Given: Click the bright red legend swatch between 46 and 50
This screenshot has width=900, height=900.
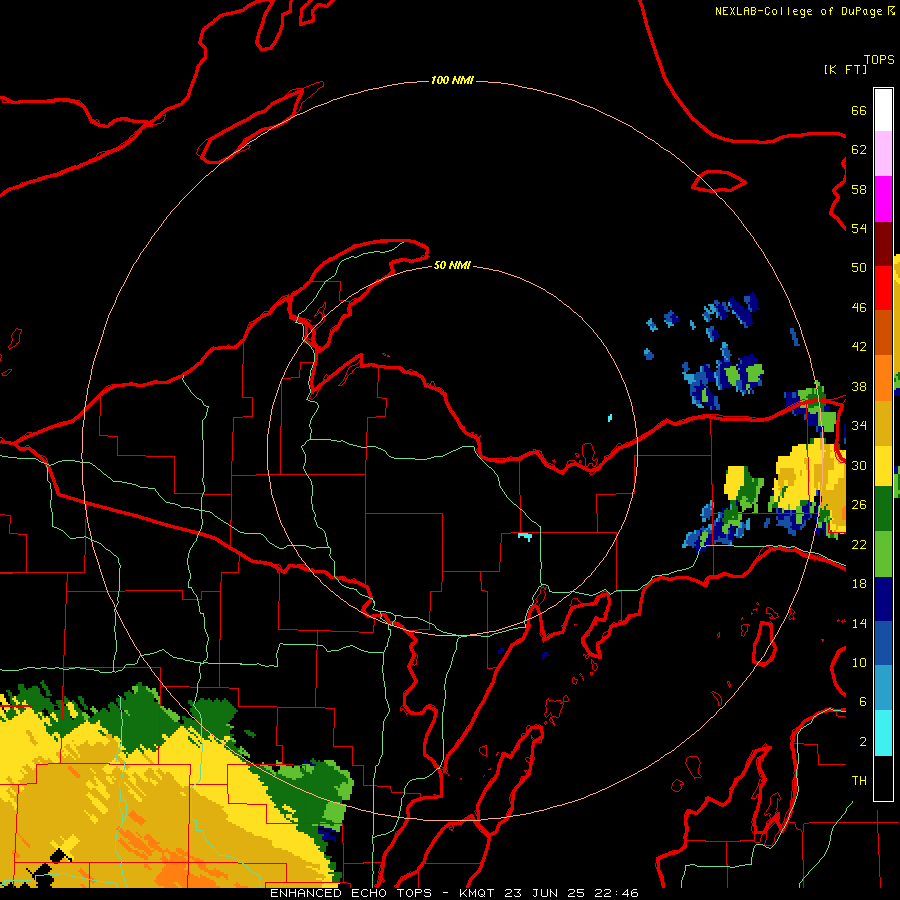Looking at the screenshot, I should pyautogui.click(x=883, y=288).
